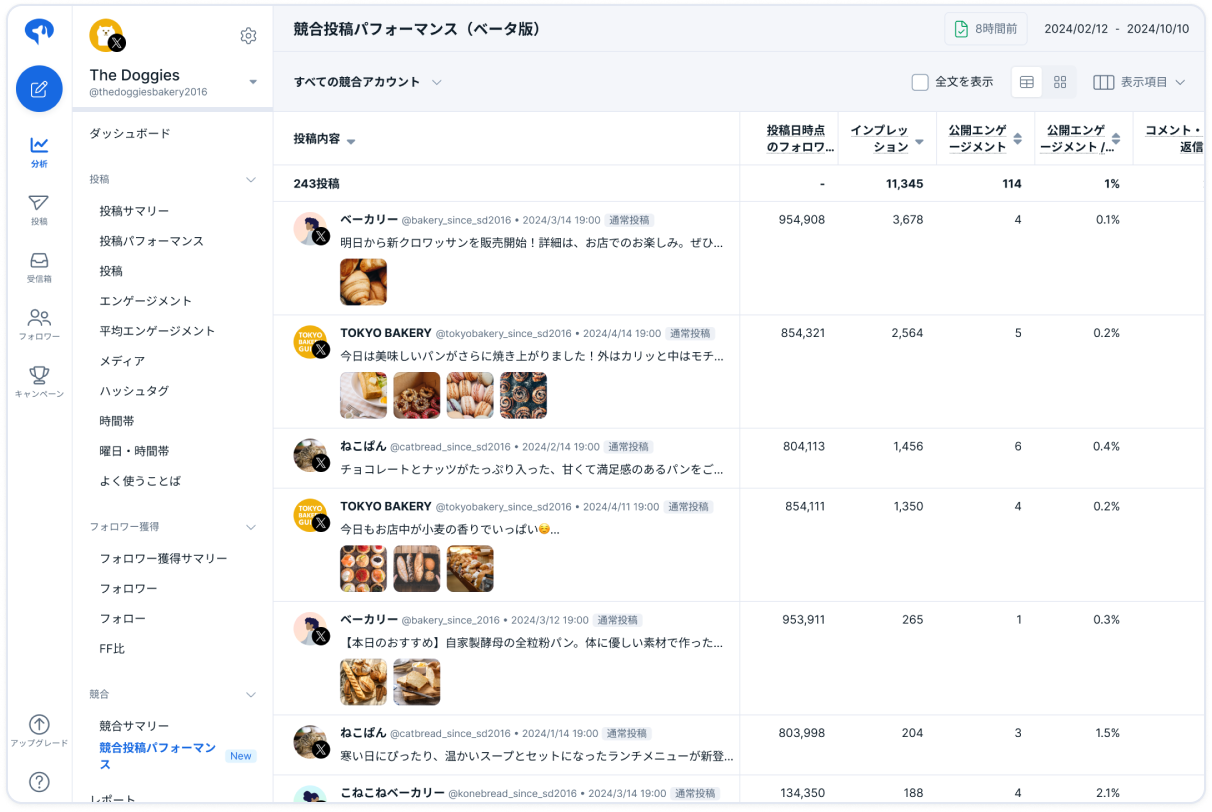Open account settings gear icon
The image size is (1212, 812).
pyautogui.click(x=248, y=36)
